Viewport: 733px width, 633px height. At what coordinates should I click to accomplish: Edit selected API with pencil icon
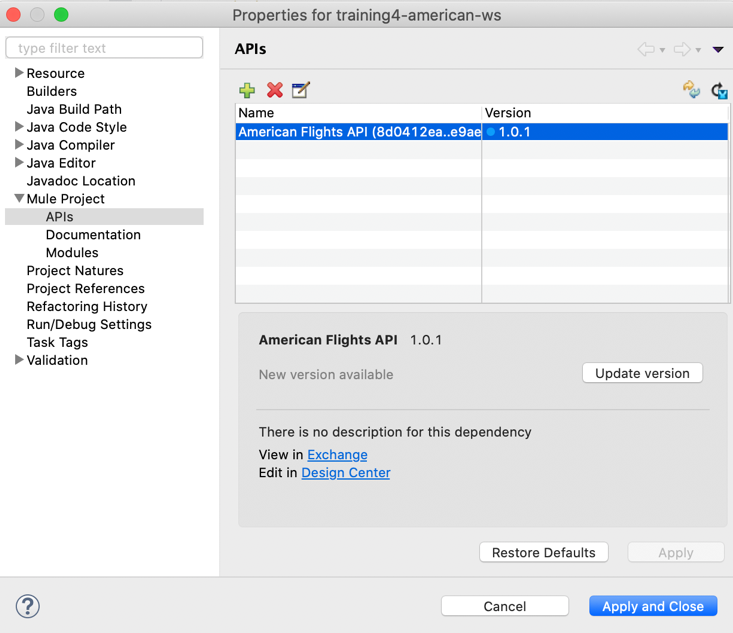pos(301,90)
